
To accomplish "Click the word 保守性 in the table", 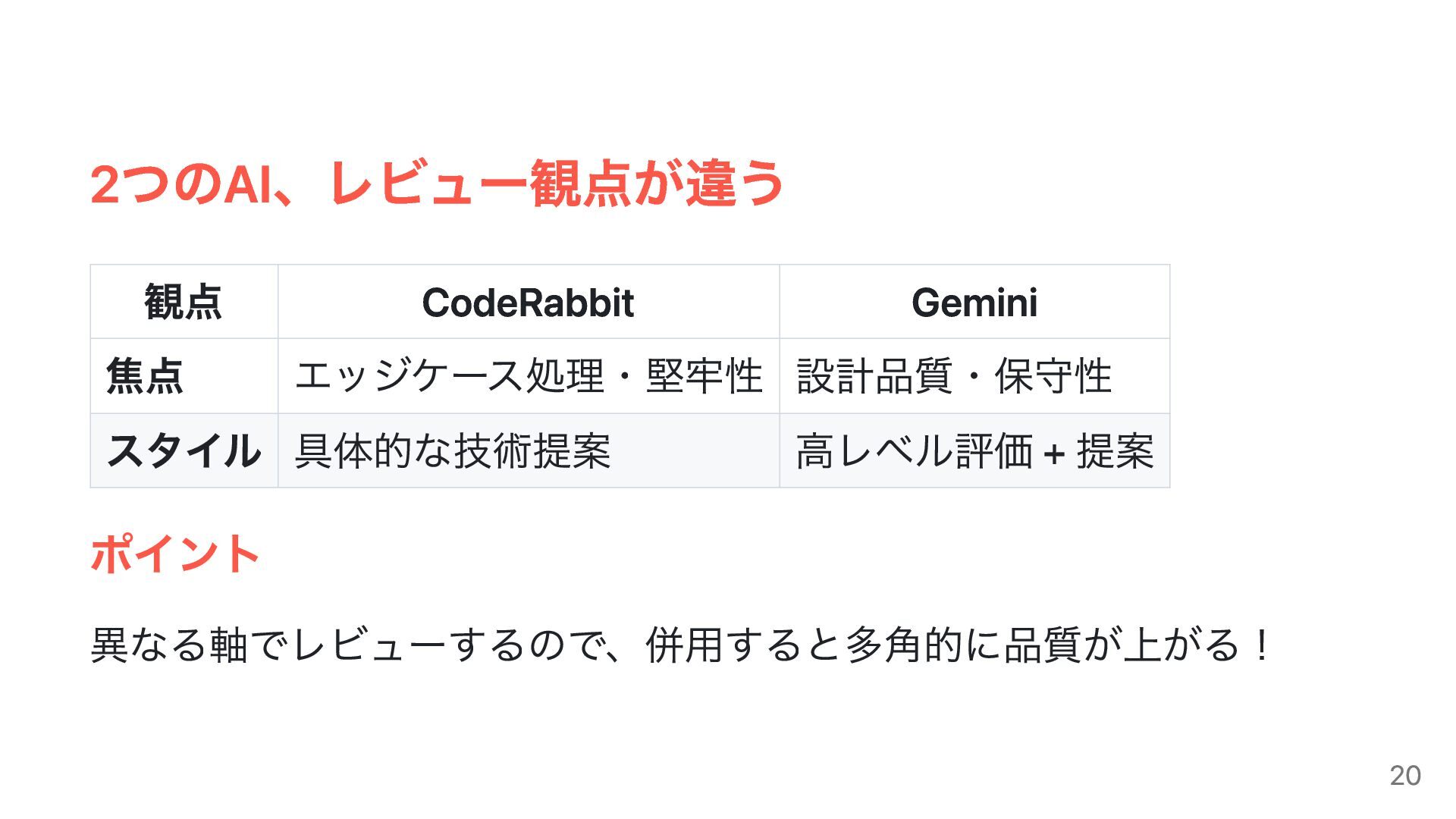I will (x=1053, y=376).
